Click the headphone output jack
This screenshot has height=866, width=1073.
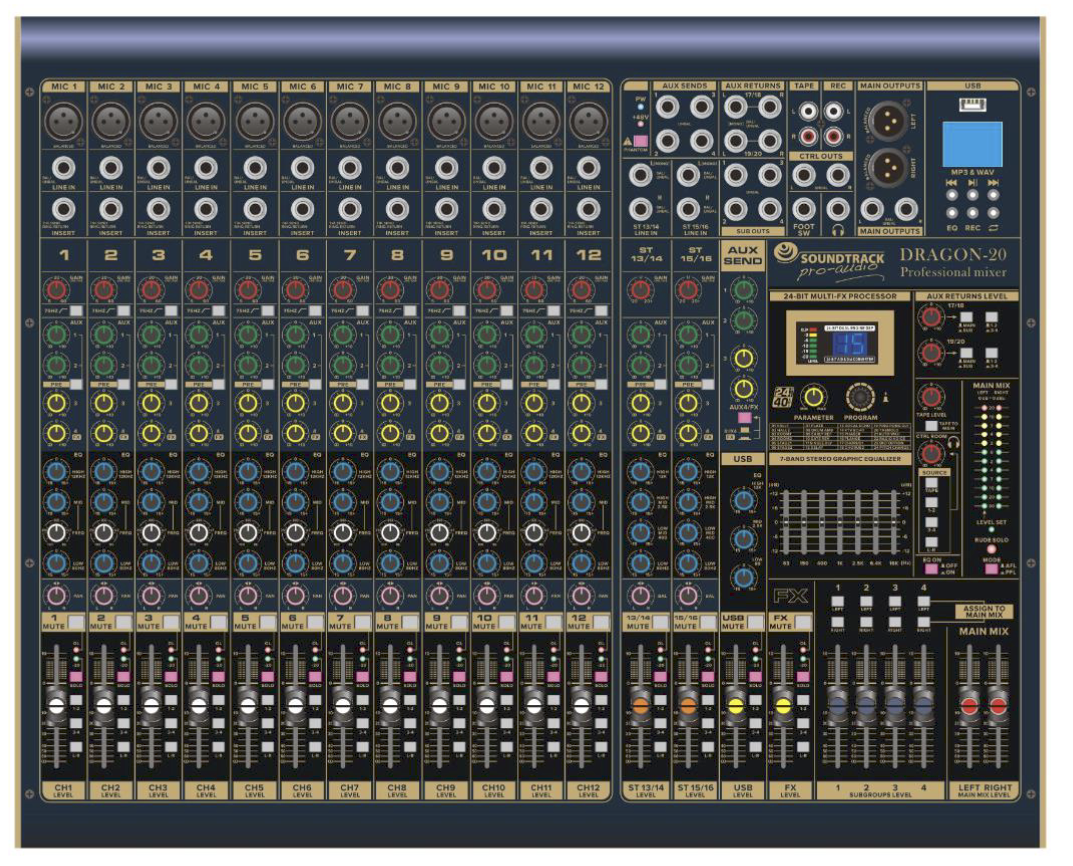[x=837, y=209]
